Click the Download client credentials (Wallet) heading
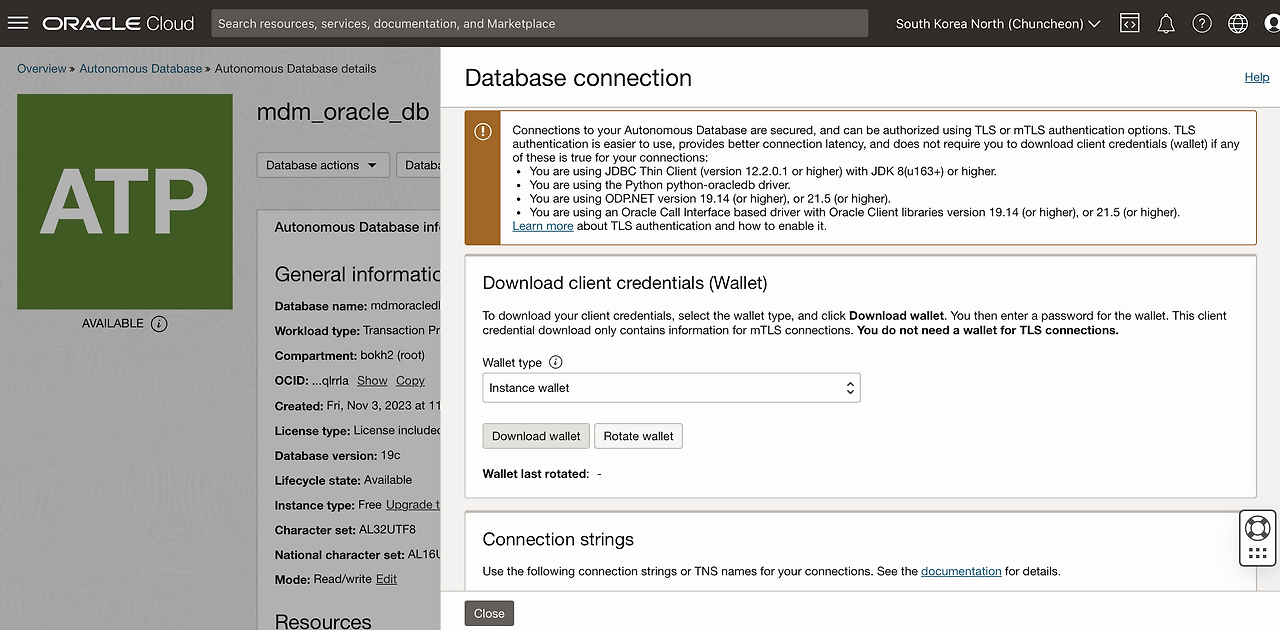 click(625, 283)
